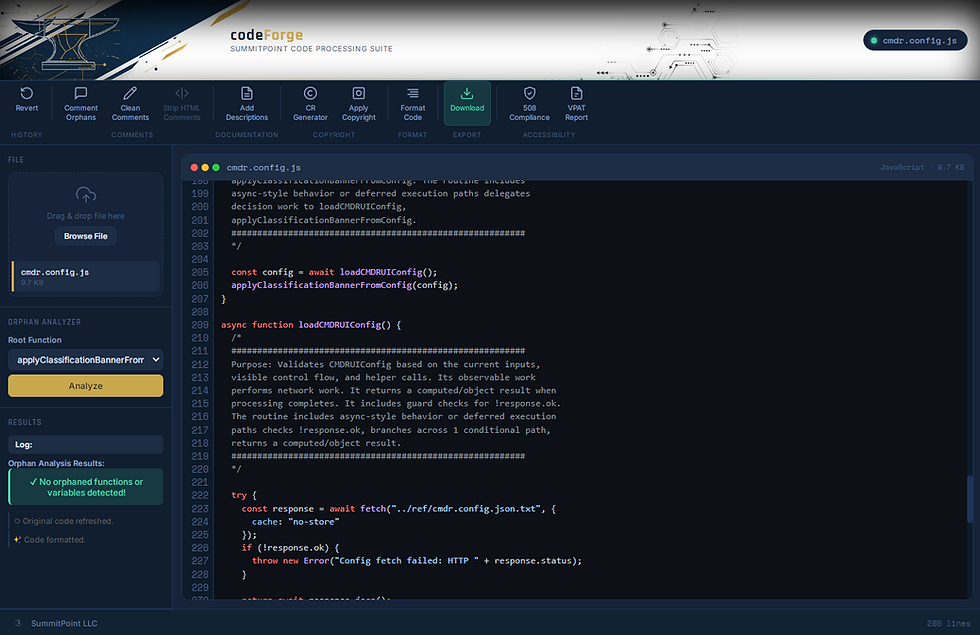Run Comment Orphans tool
This screenshot has width=980, height=635.
pyautogui.click(x=81, y=103)
